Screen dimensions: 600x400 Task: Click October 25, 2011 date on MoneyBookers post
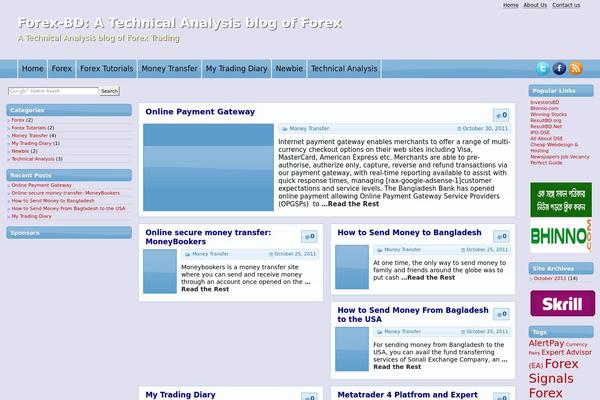pyautogui.click(x=295, y=254)
